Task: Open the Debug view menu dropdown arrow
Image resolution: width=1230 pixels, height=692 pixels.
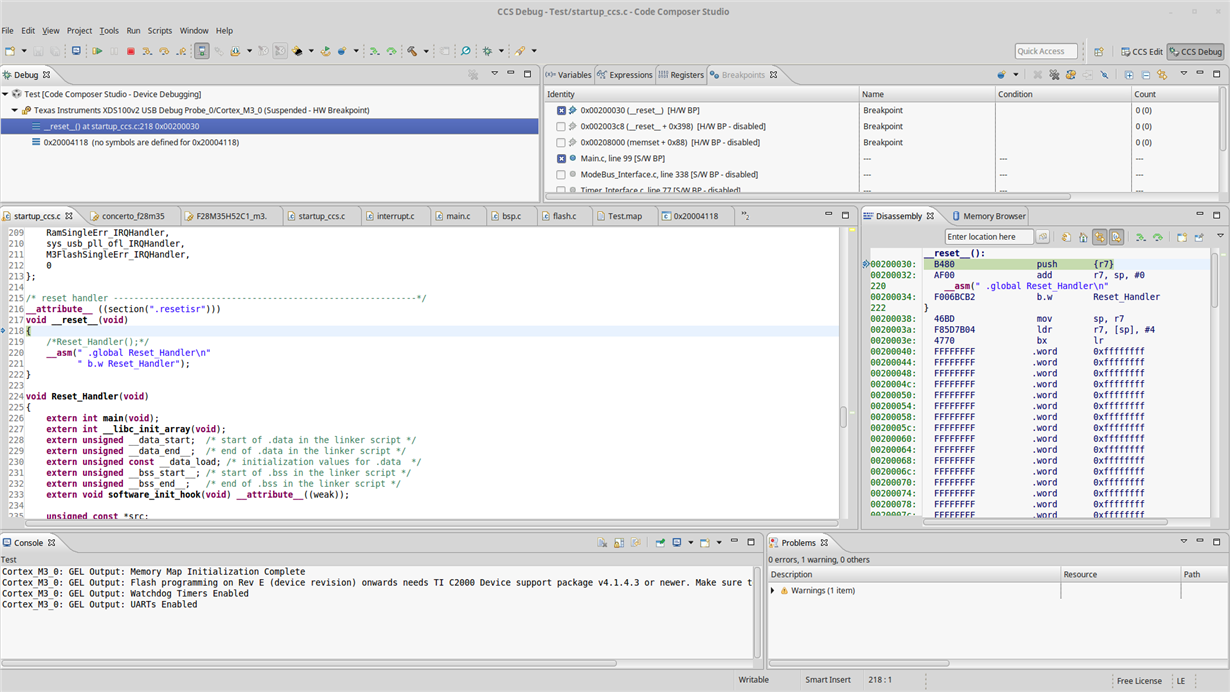Action: 494,74
